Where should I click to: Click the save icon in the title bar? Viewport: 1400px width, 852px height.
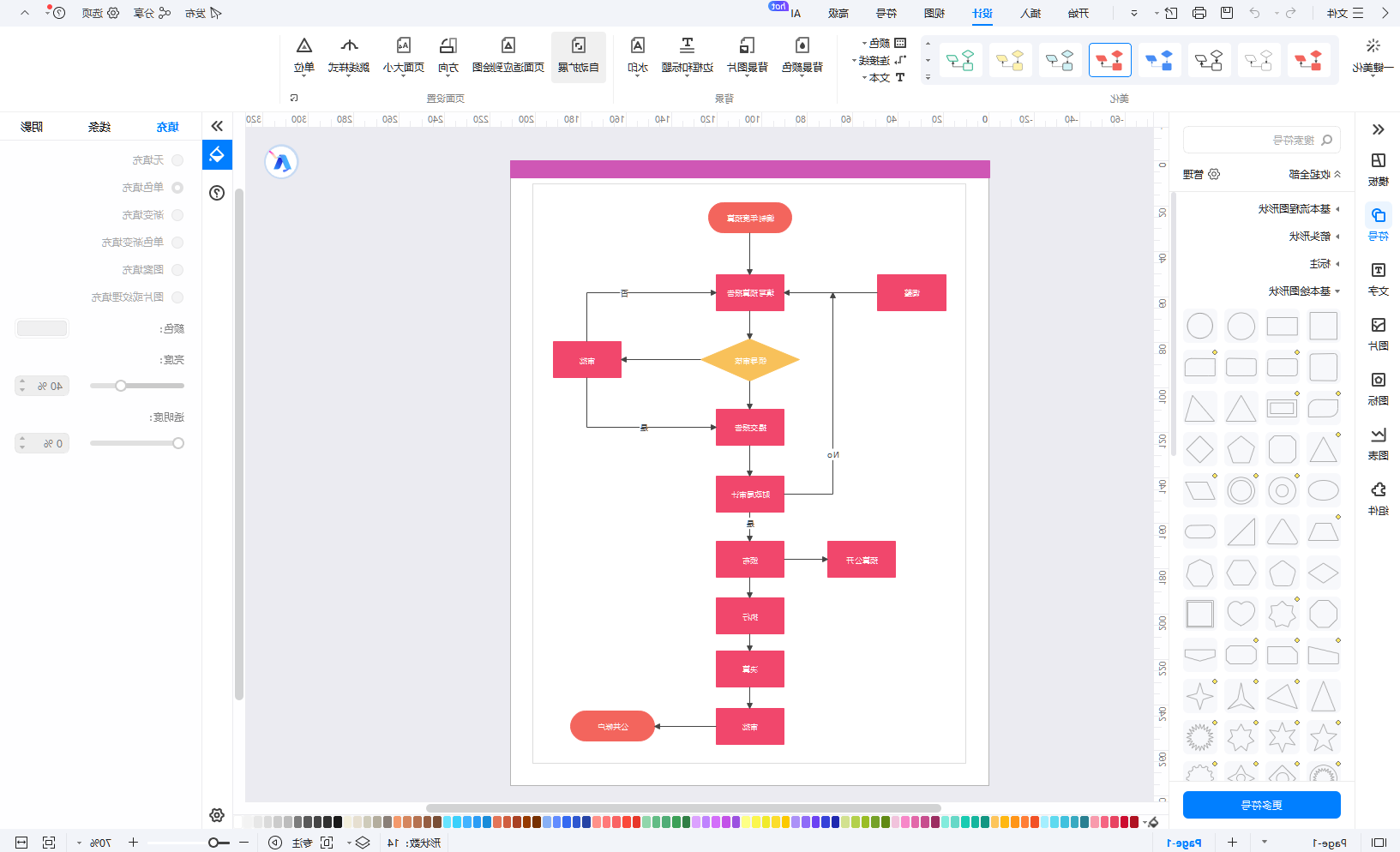(x=1227, y=13)
